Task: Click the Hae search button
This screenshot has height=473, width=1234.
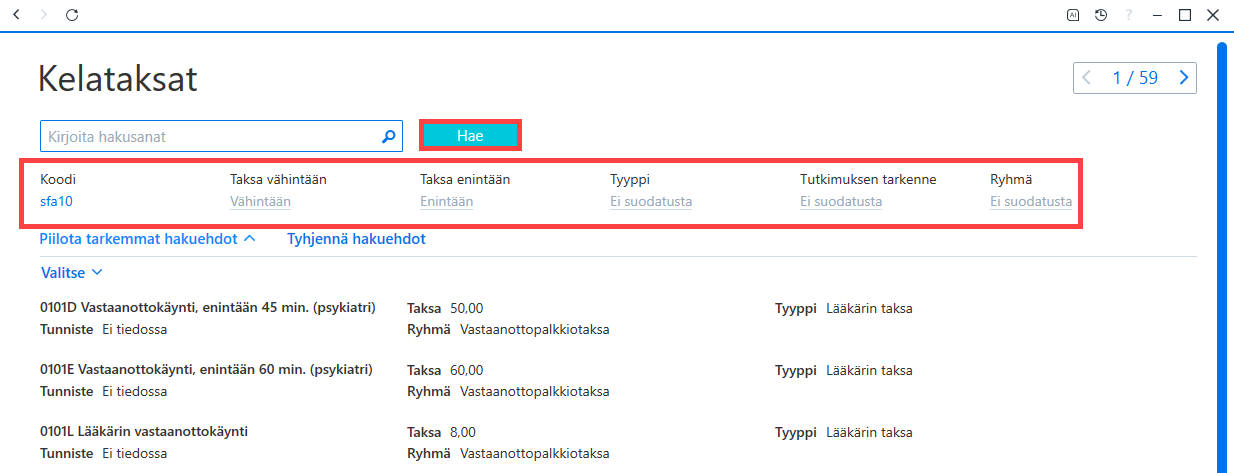Action: 470,136
